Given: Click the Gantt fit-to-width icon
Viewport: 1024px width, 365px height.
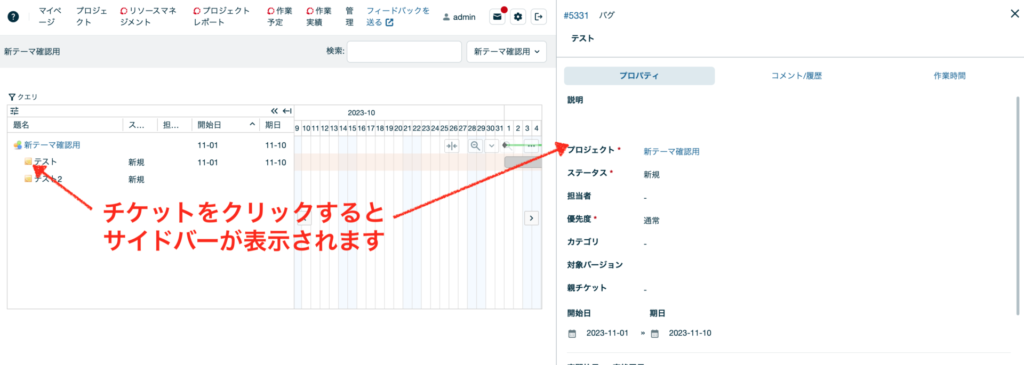Looking at the screenshot, I should click(452, 146).
